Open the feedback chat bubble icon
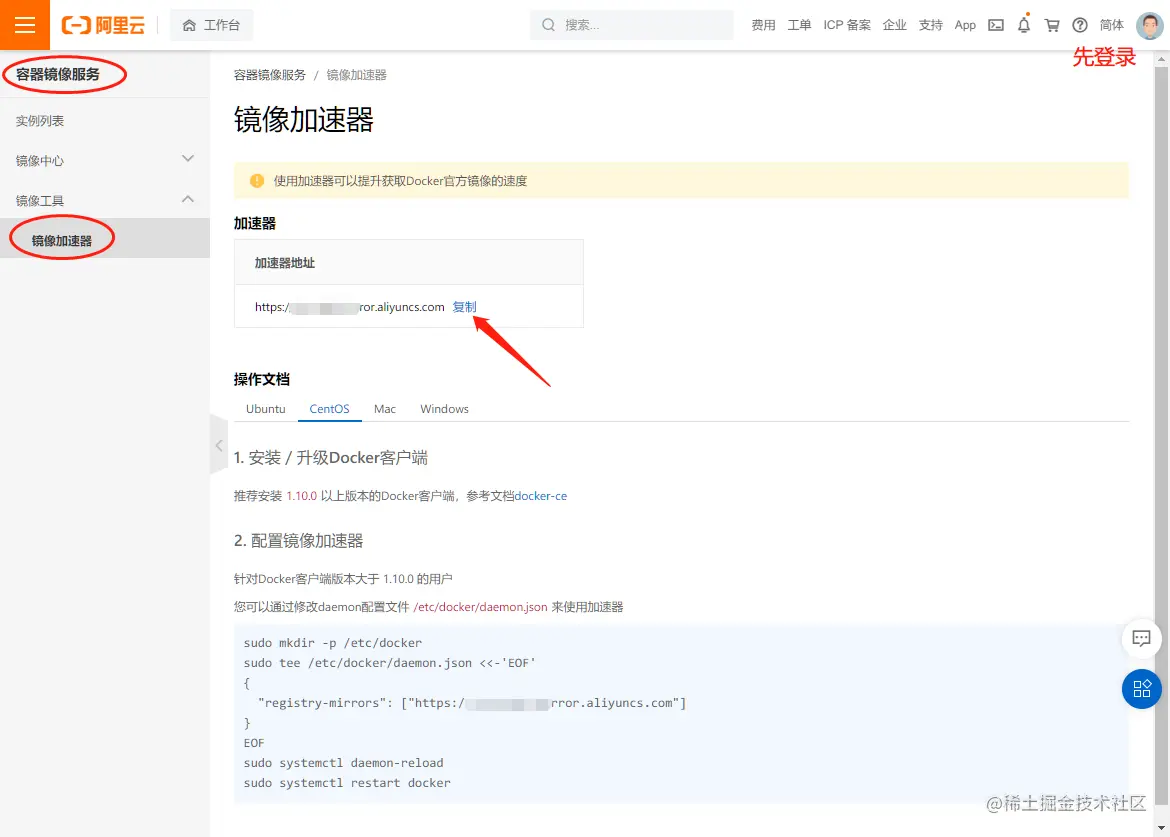Screen dimensions: 1170x837 click(1141, 638)
